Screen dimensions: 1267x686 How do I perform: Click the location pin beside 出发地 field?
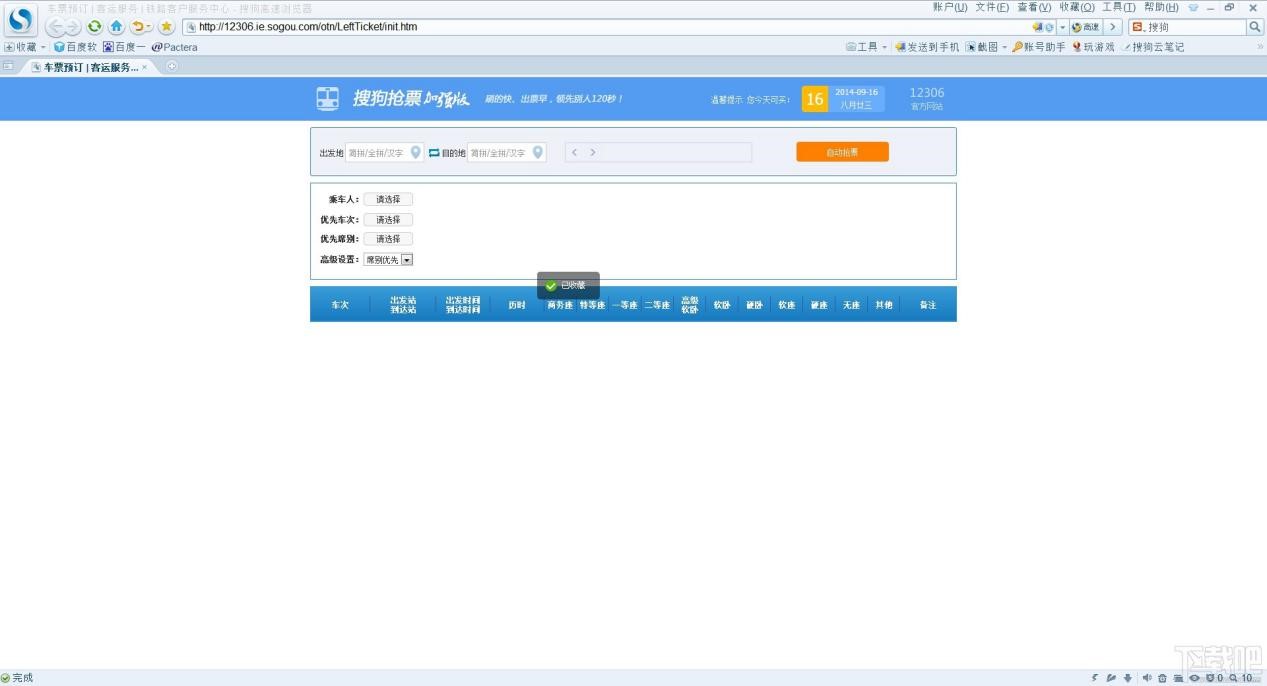(x=413, y=152)
